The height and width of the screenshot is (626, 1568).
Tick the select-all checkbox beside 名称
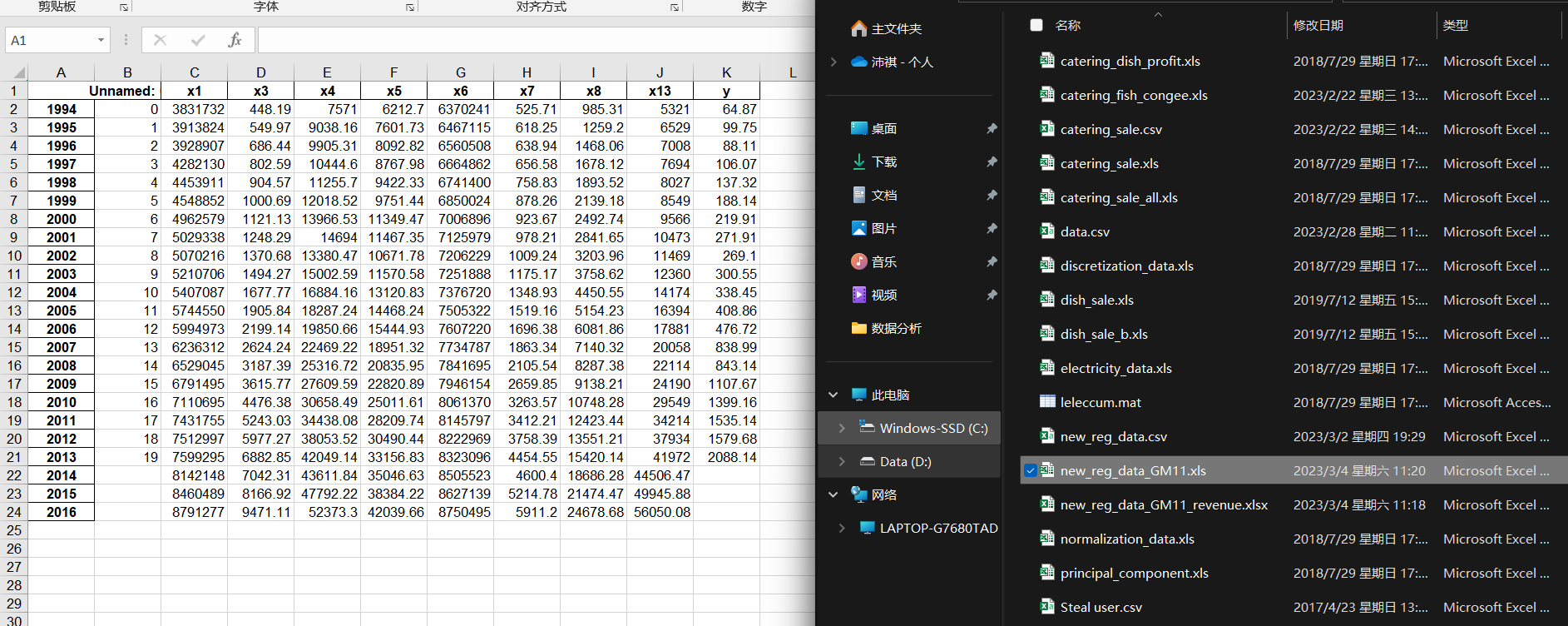tap(1036, 25)
